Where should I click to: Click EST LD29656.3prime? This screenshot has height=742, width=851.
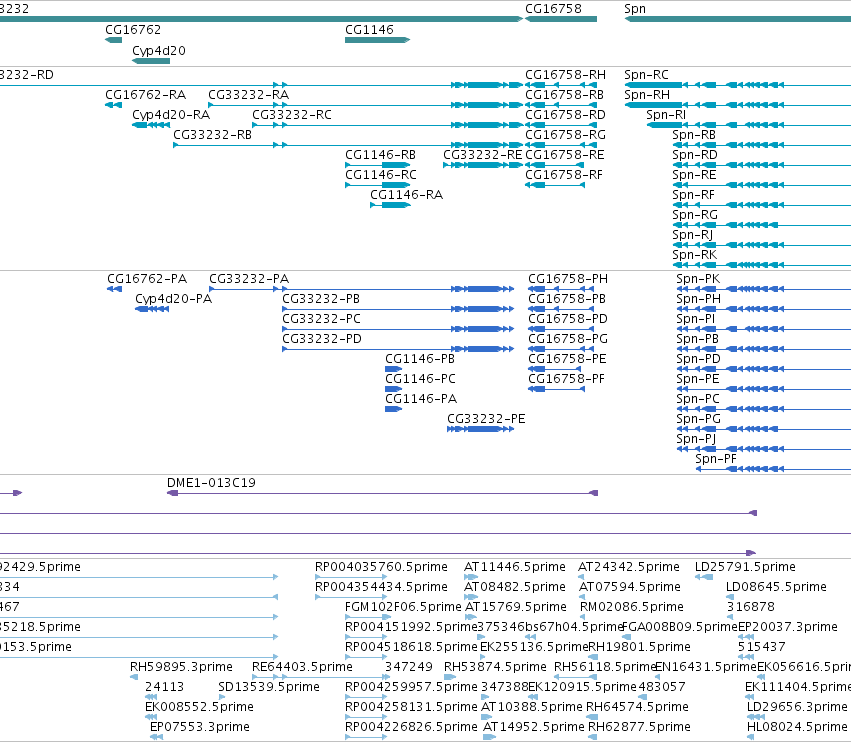[797, 707]
